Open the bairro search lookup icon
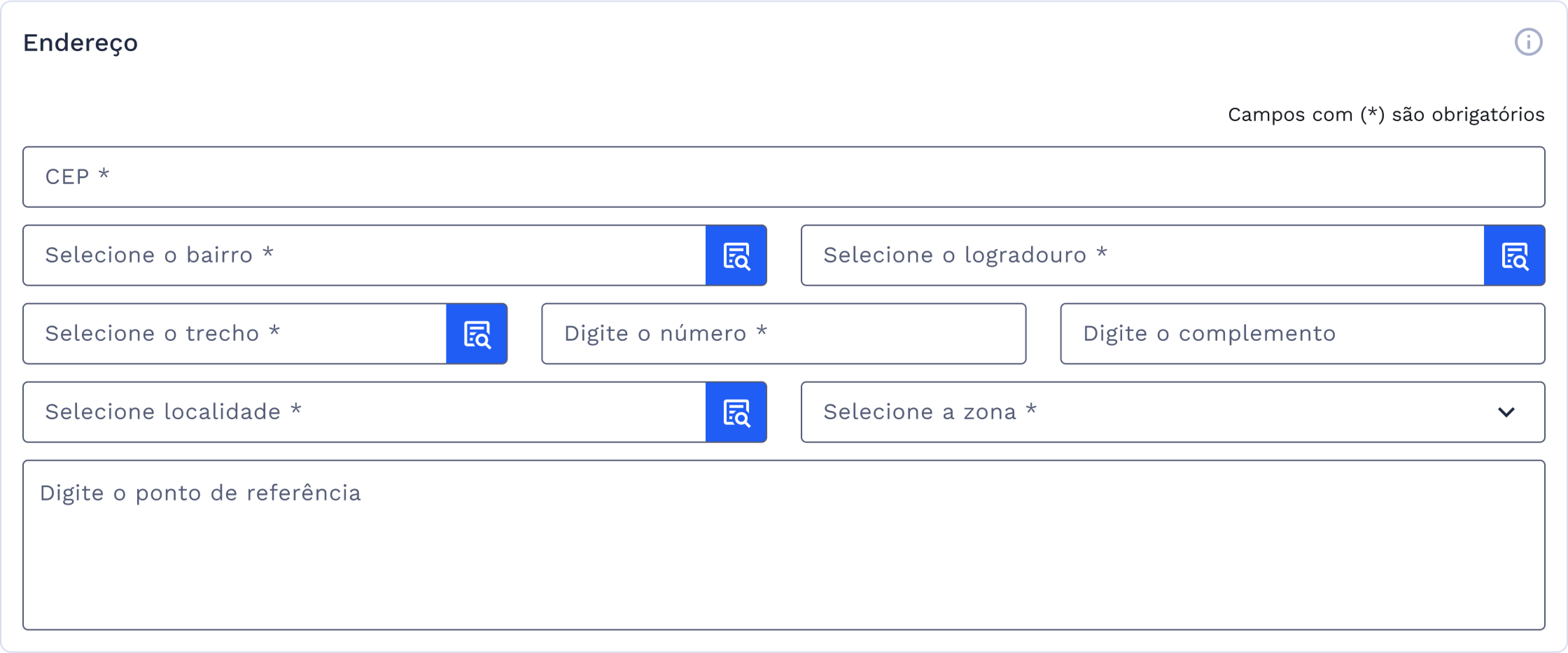1568x653 pixels. coord(736,255)
